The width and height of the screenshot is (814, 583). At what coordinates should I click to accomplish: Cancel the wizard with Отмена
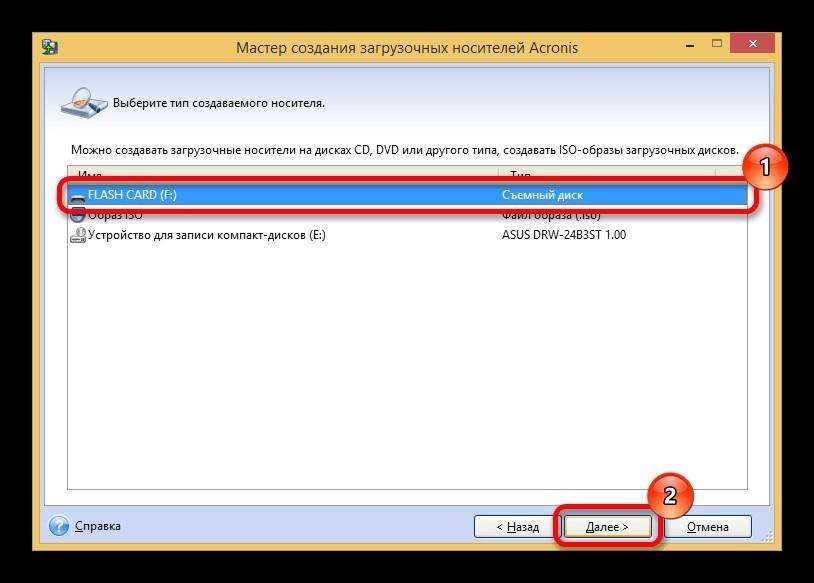point(708,527)
